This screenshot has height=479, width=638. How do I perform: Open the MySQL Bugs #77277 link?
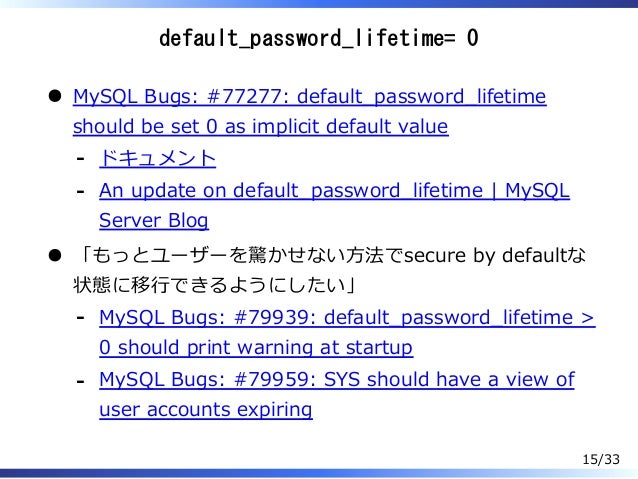[309, 97]
